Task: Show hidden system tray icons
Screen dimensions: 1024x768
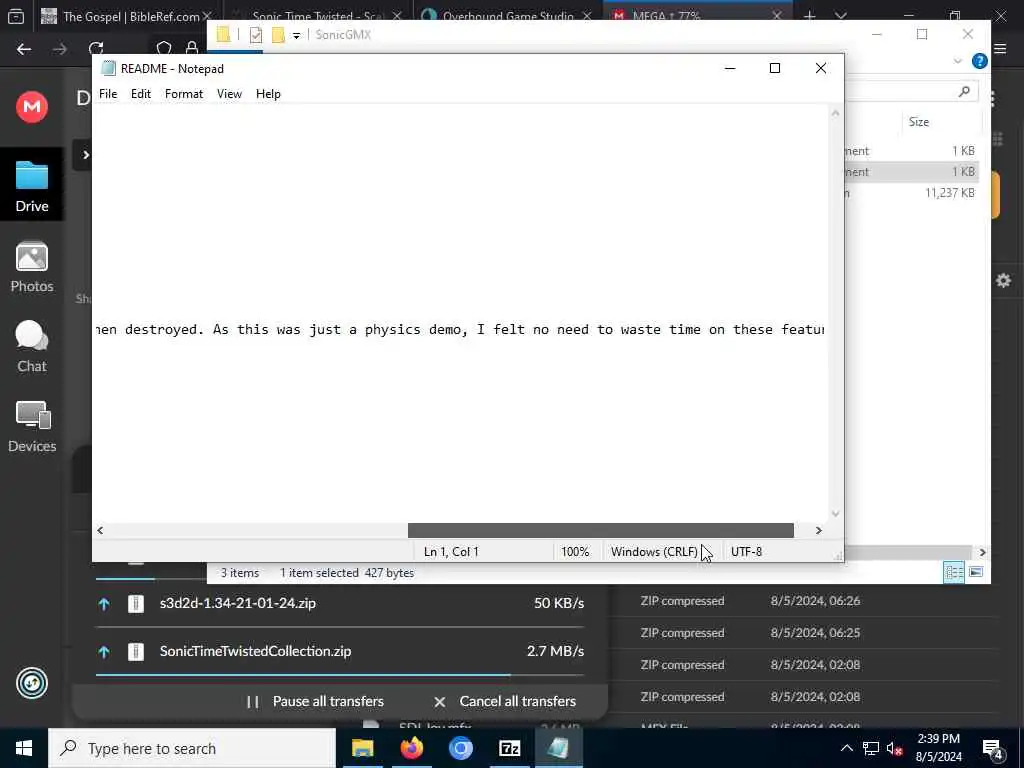Action: coord(846,748)
